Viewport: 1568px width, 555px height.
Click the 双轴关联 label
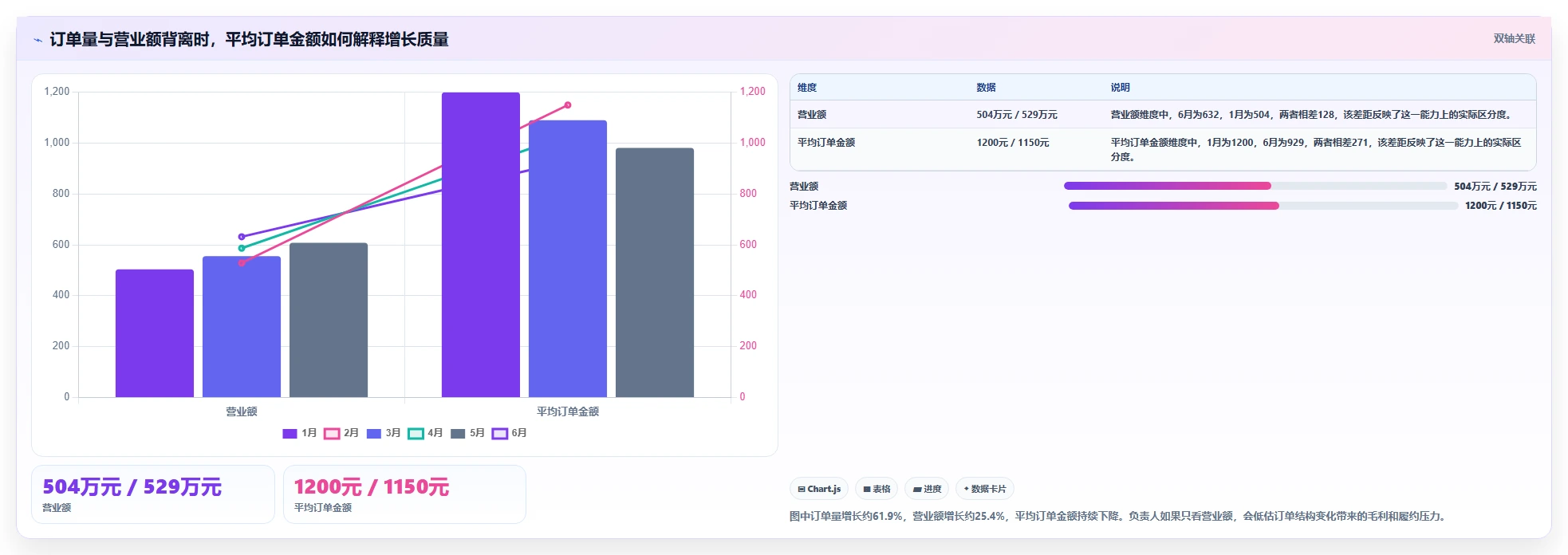1515,39
